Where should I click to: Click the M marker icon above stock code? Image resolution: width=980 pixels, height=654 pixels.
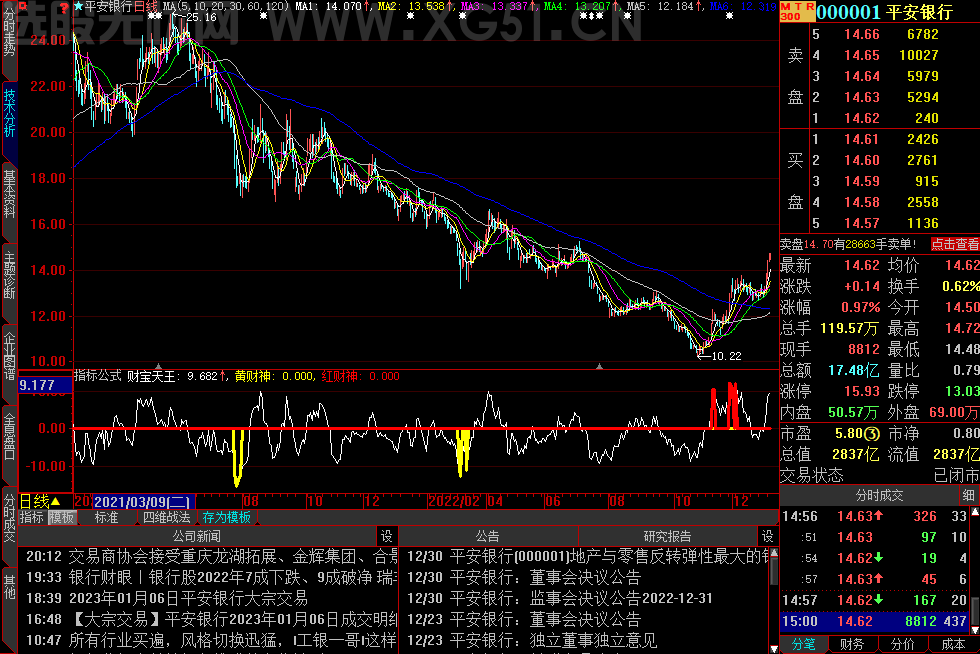coord(785,6)
